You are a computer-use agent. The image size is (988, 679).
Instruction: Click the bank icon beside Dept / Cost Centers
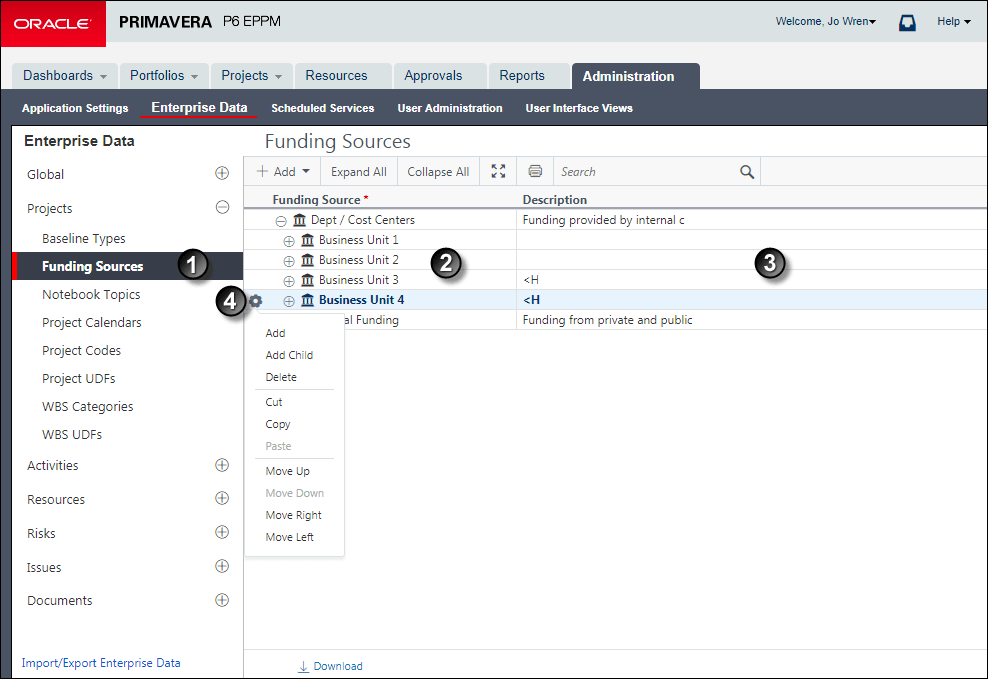[299, 220]
